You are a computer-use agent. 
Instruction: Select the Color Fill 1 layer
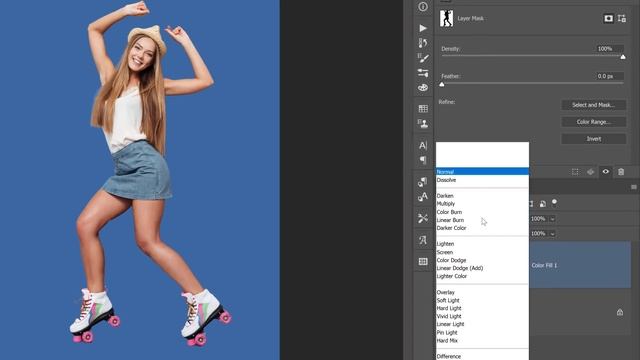coord(580,265)
